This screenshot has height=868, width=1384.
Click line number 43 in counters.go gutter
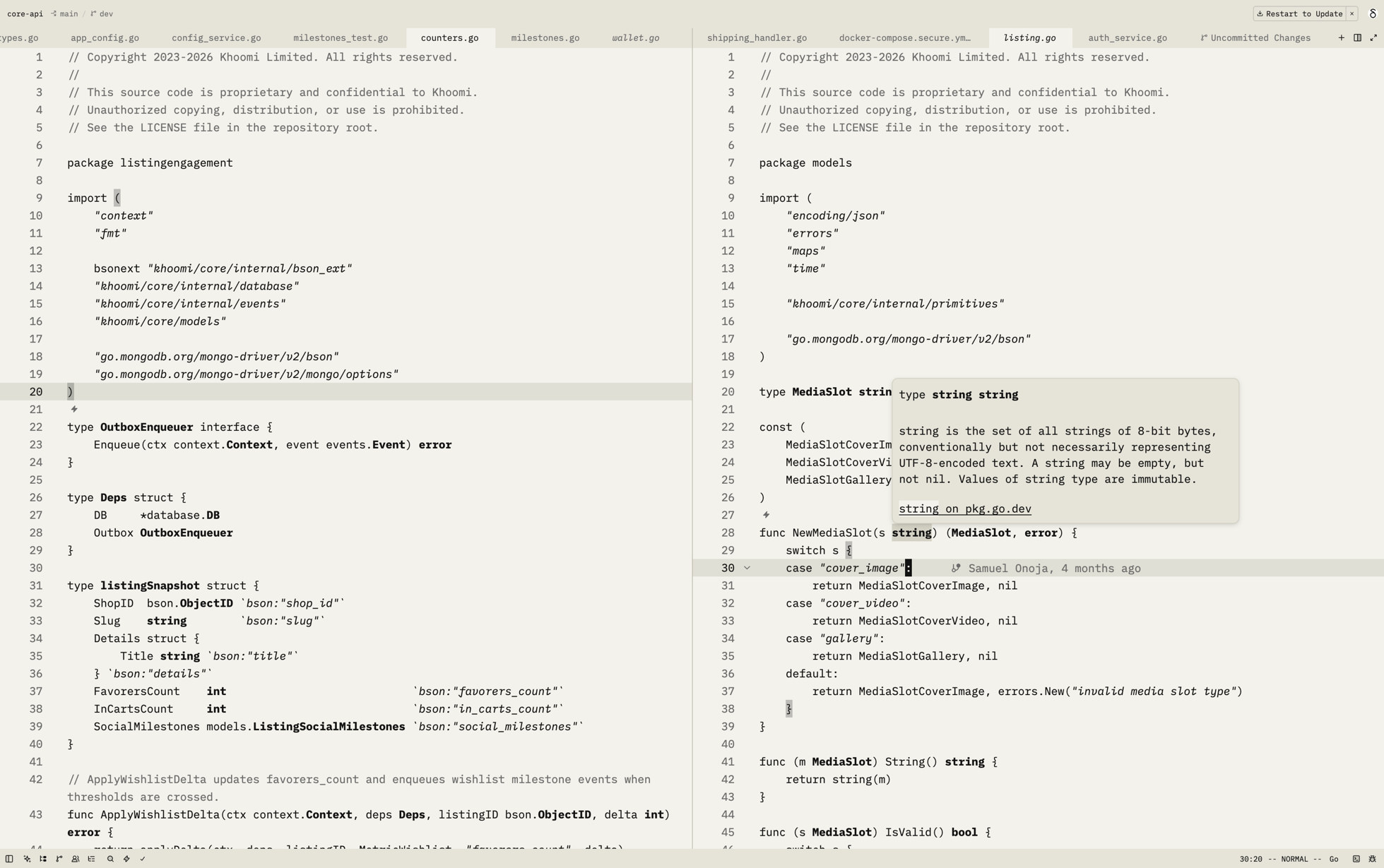pyautogui.click(x=36, y=814)
